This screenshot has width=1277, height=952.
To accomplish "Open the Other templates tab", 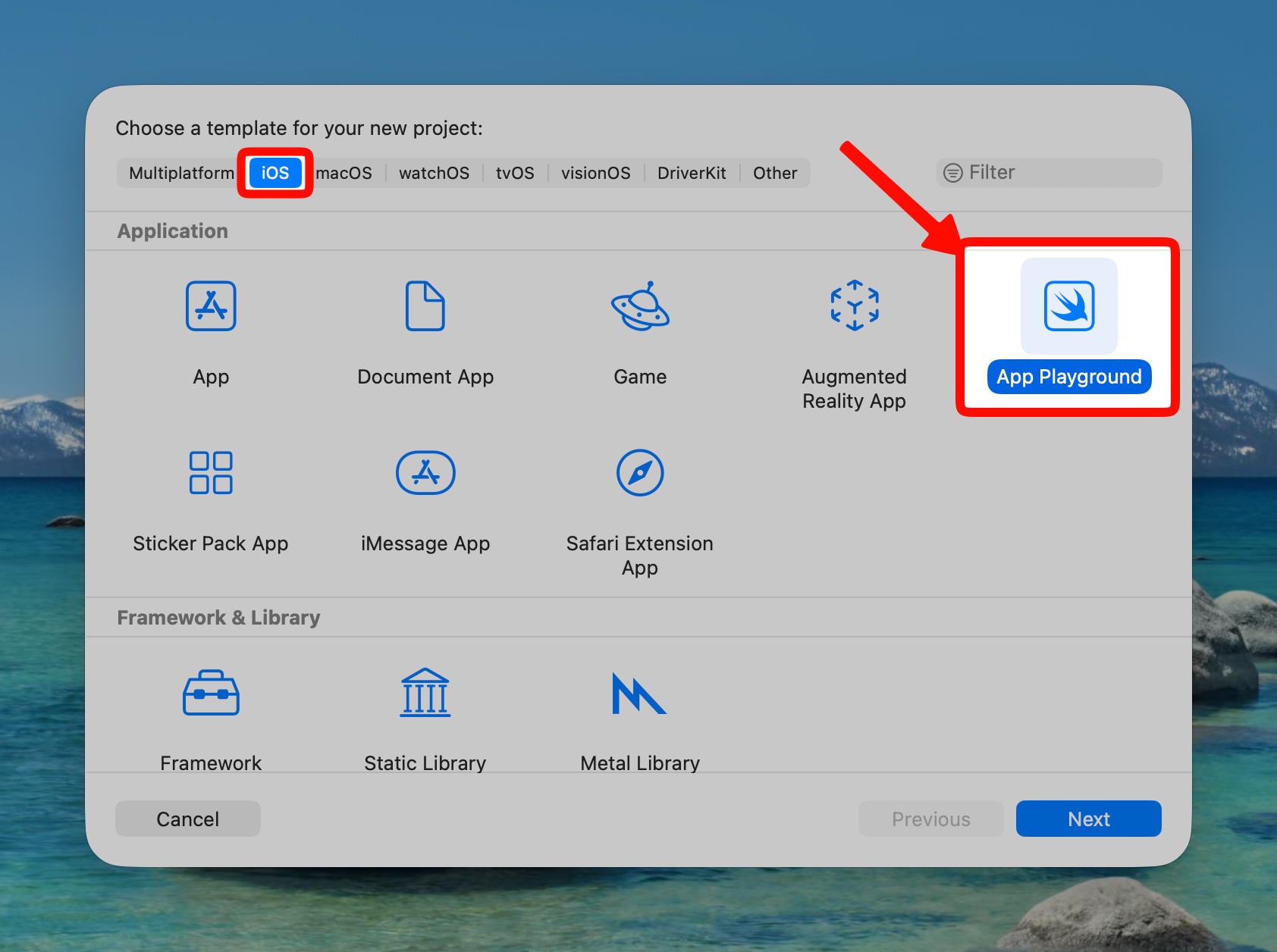I will pyautogui.click(x=775, y=173).
